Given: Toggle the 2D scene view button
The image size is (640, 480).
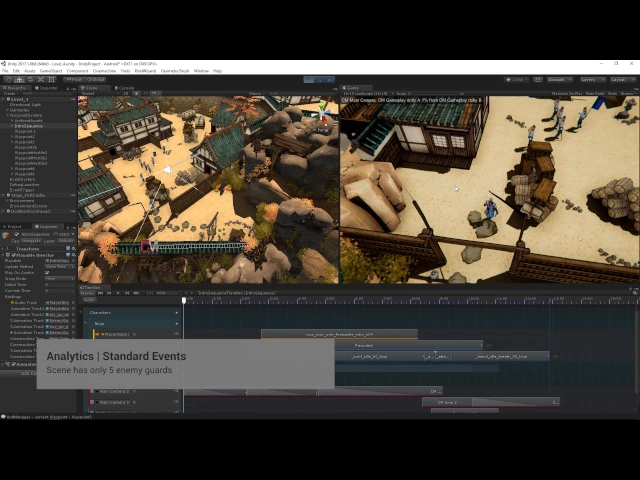Looking at the screenshot, I should pos(126,93).
